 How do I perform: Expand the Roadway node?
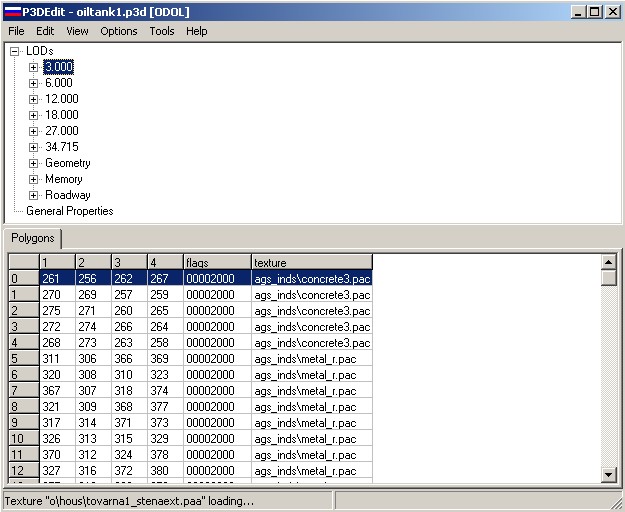(33, 195)
